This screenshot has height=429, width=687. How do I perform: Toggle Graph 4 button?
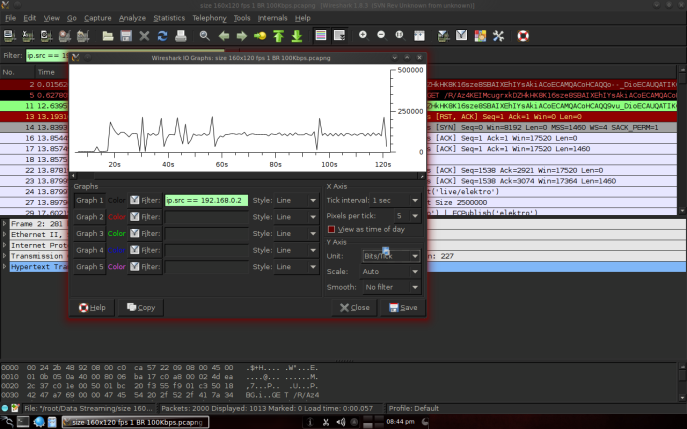pyautogui.click(x=90, y=250)
